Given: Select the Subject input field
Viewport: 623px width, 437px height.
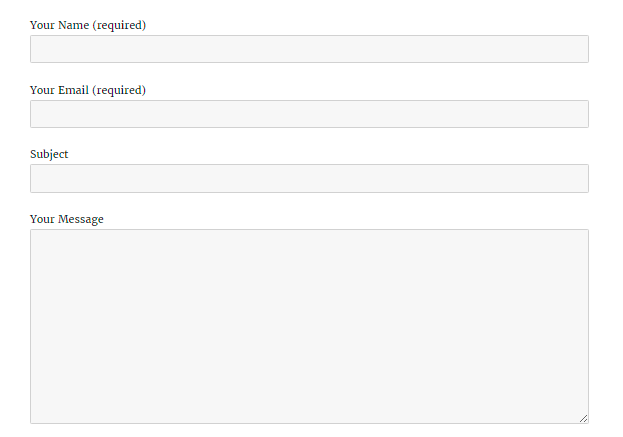Looking at the screenshot, I should [x=309, y=178].
